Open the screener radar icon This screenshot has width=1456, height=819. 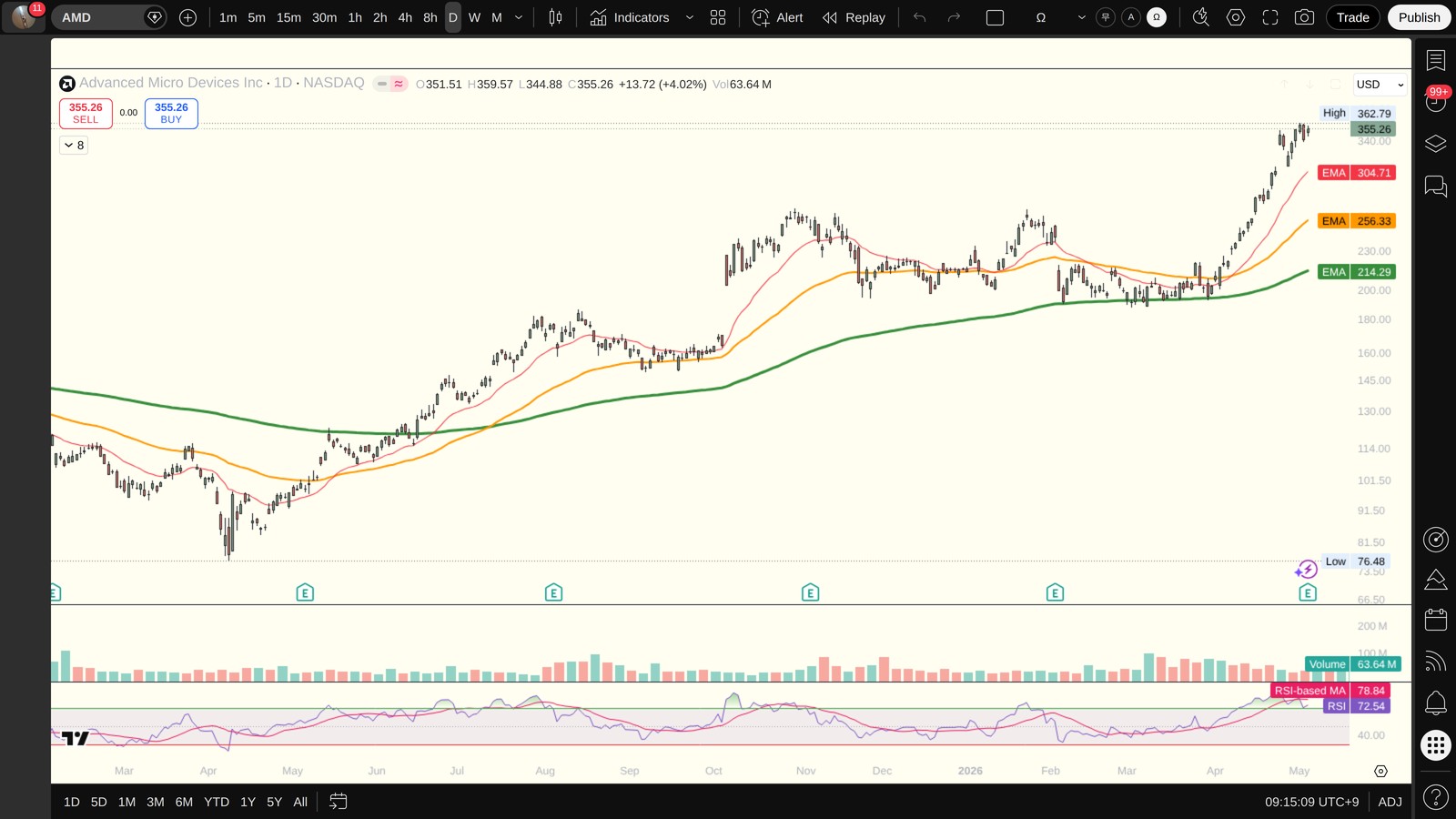1436,540
